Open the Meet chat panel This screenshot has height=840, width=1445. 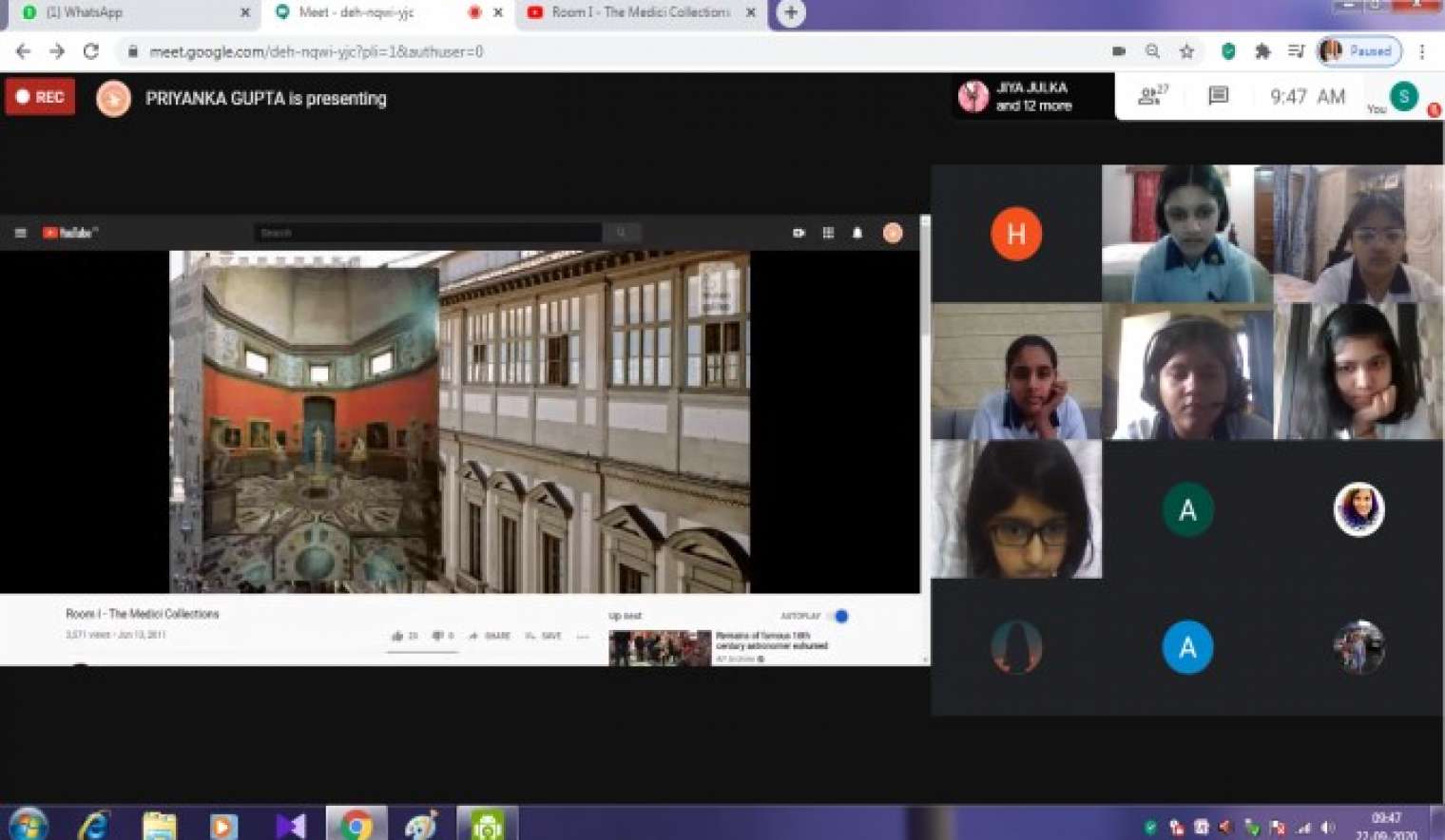pyautogui.click(x=1218, y=95)
